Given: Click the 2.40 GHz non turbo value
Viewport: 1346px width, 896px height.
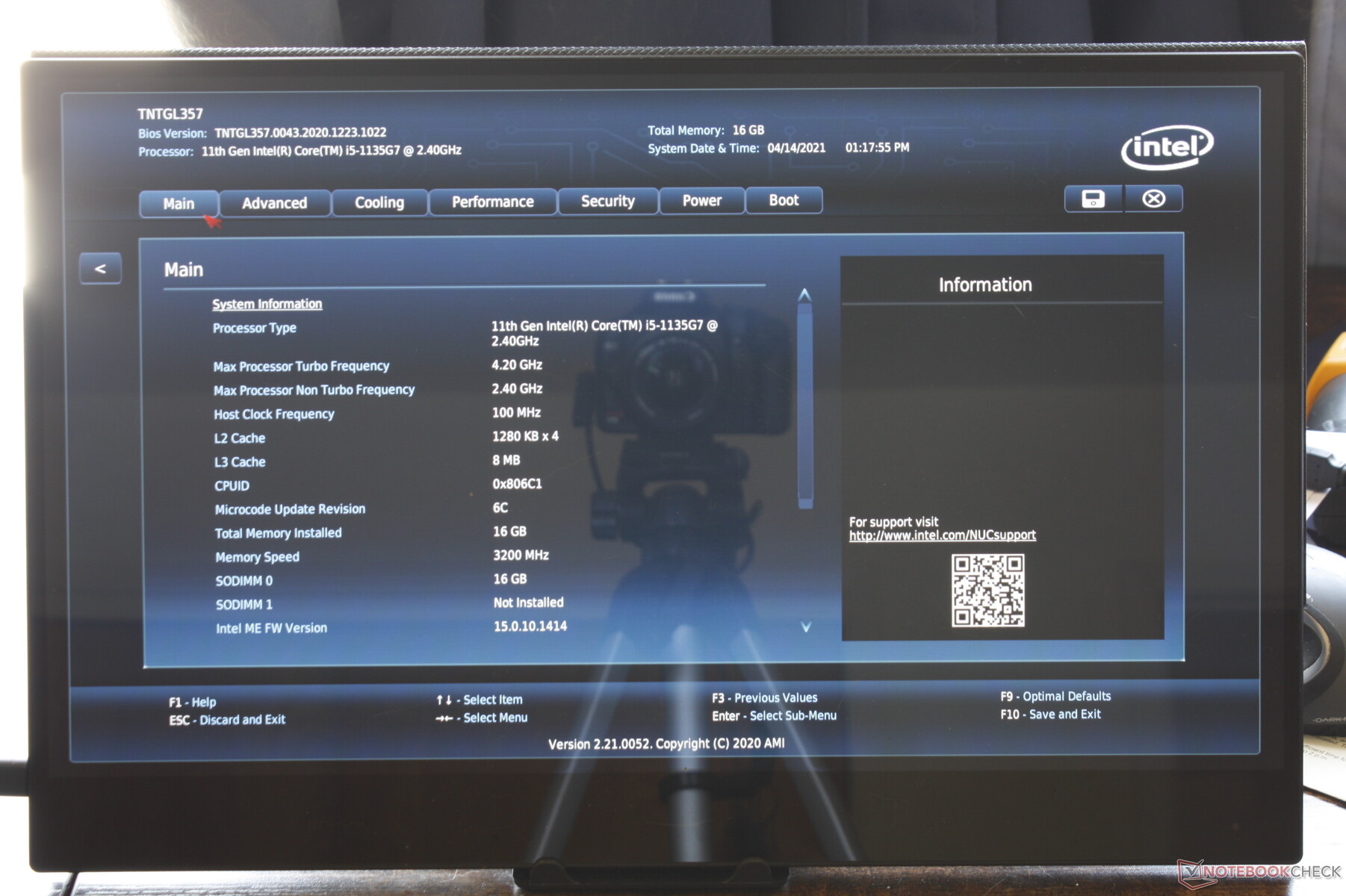Looking at the screenshot, I should click(x=517, y=389).
